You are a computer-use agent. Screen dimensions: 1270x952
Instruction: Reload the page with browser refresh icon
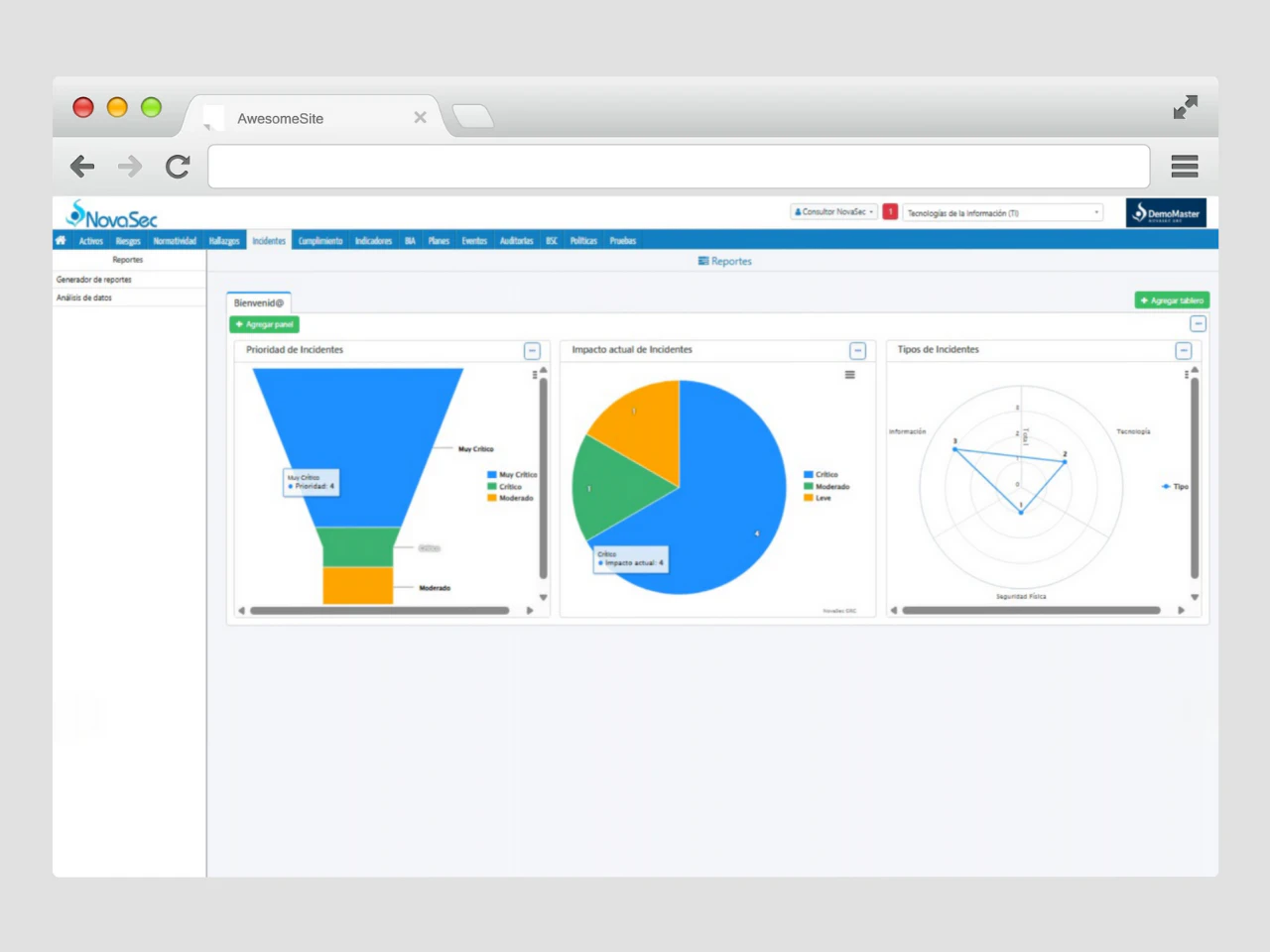point(178,167)
